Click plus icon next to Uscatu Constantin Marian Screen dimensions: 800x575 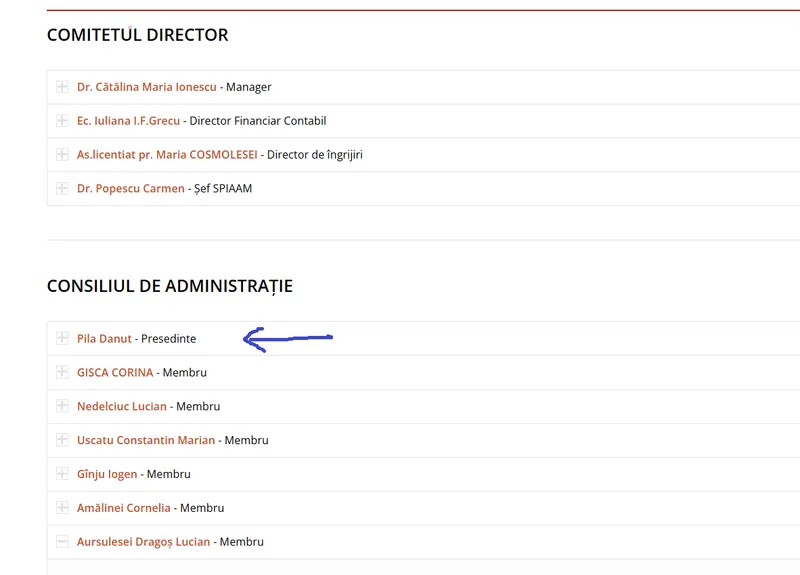tap(62, 440)
